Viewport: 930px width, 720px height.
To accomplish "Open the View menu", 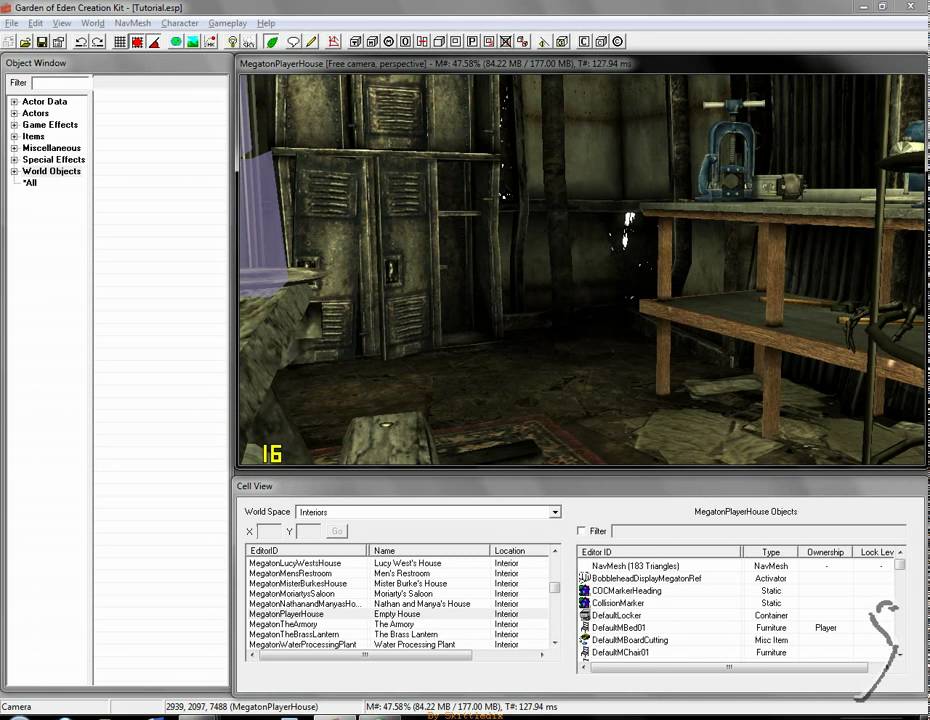I will tap(62, 23).
